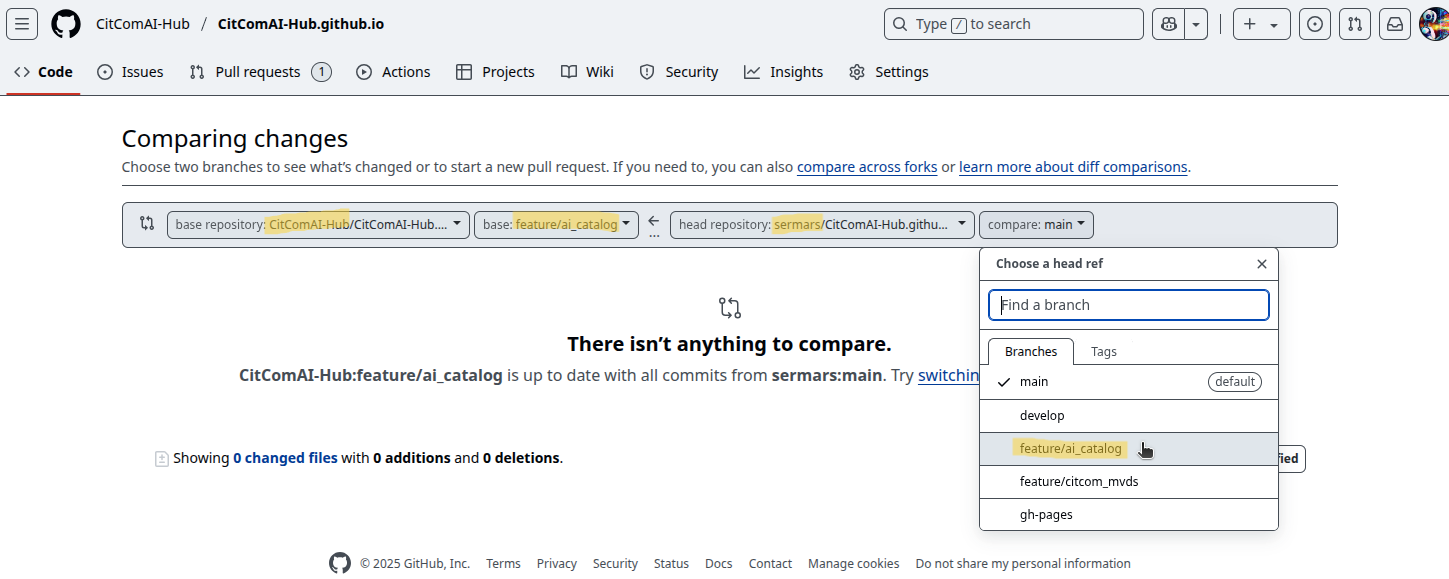Click the compare across forks link
This screenshot has width=1449, height=579.
pos(867,167)
